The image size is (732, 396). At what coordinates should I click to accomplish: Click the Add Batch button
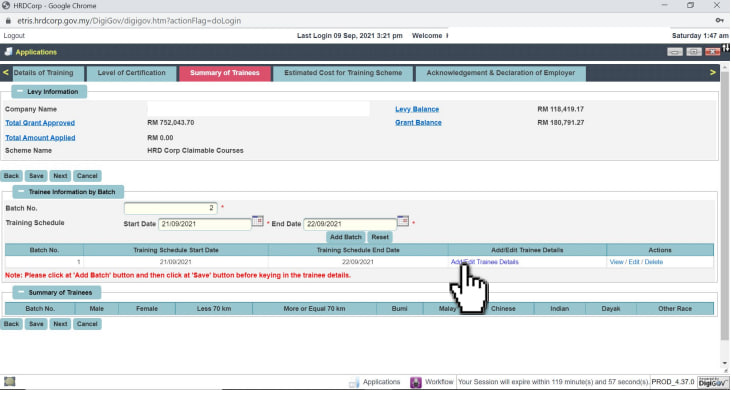point(345,237)
